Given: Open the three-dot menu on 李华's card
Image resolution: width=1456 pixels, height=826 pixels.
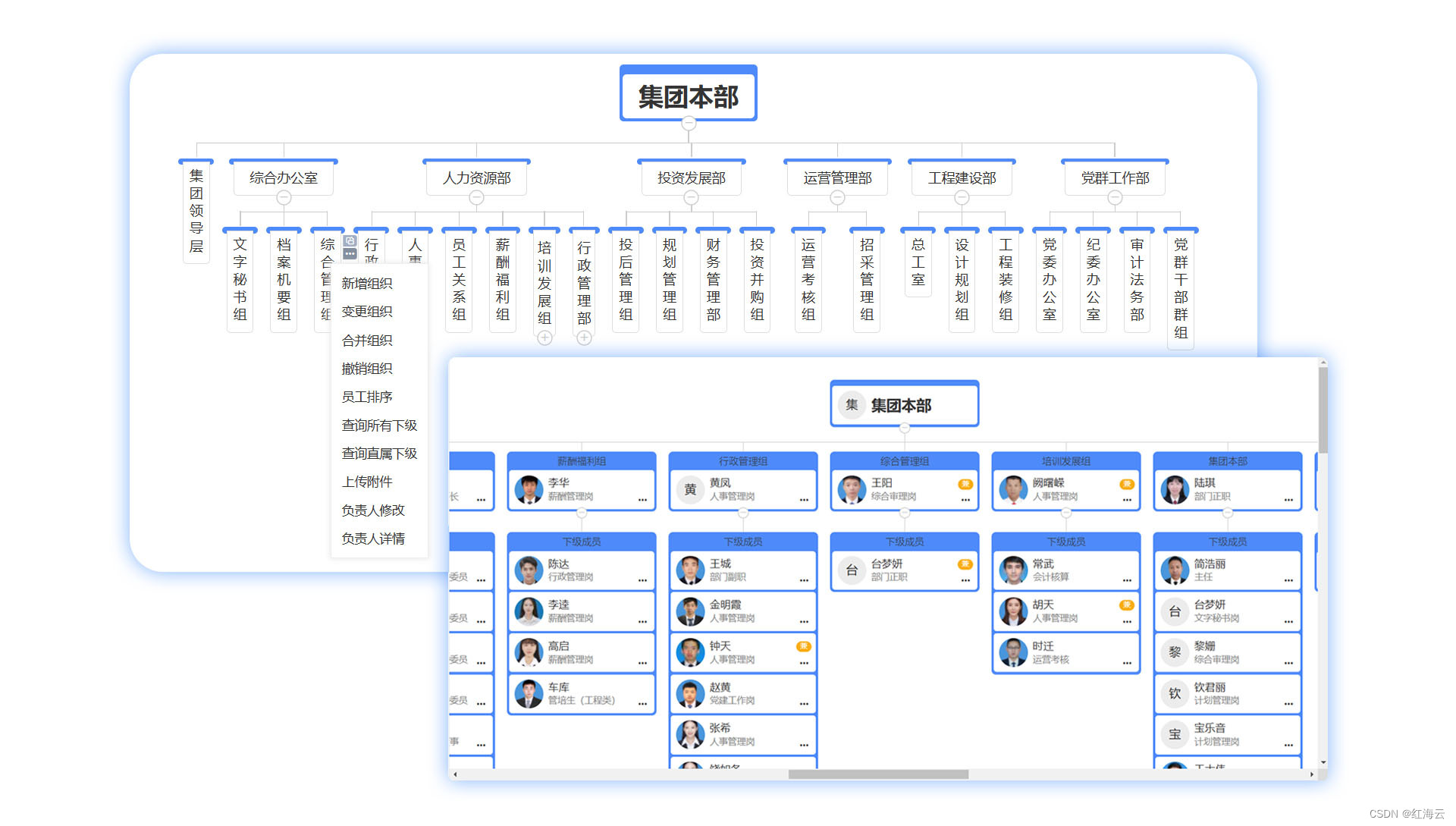Looking at the screenshot, I should pos(642,500).
